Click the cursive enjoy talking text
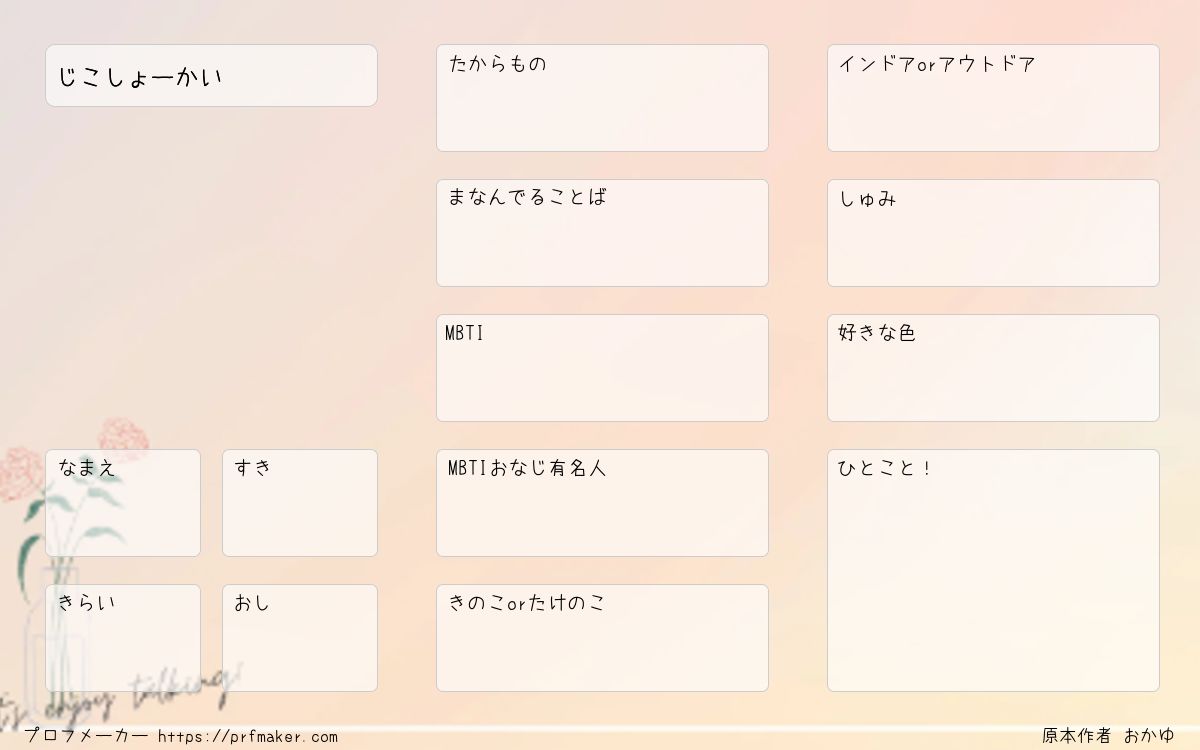1200x750 pixels. click(120, 695)
